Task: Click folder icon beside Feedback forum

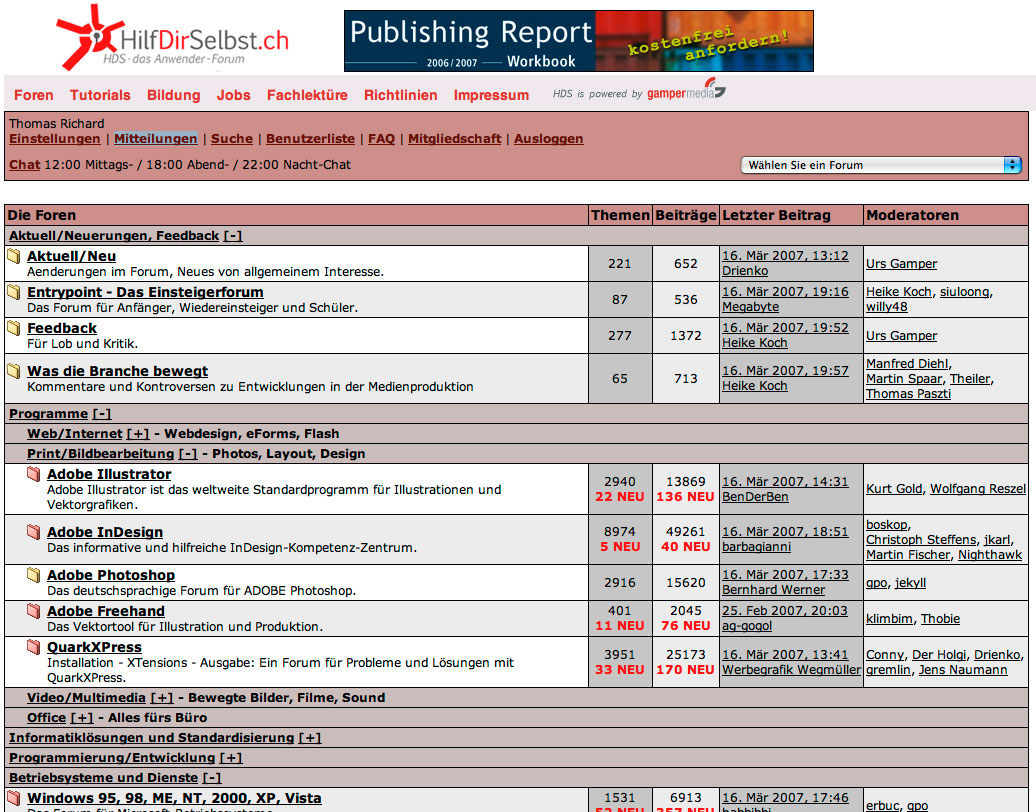Action: click(x=14, y=328)
